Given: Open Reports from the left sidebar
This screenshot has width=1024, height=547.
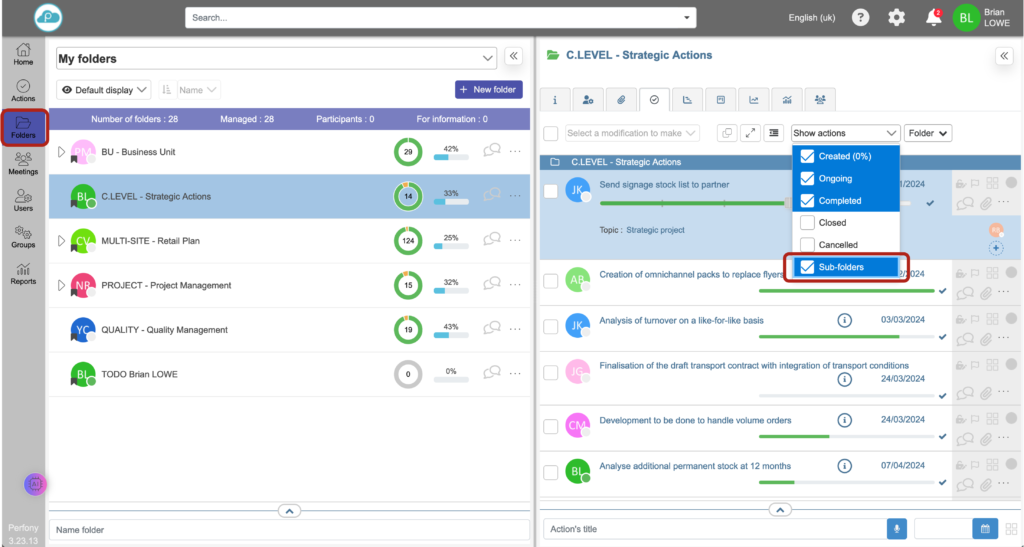Looking at the screenshot, I should 23,273.
